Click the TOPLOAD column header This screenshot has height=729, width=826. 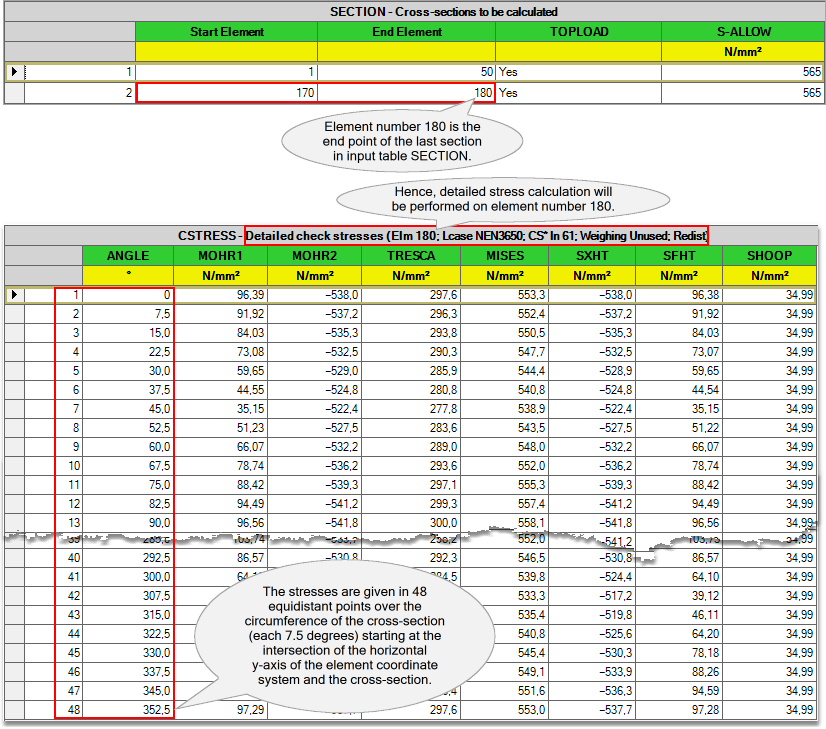(x=578, y=32)
